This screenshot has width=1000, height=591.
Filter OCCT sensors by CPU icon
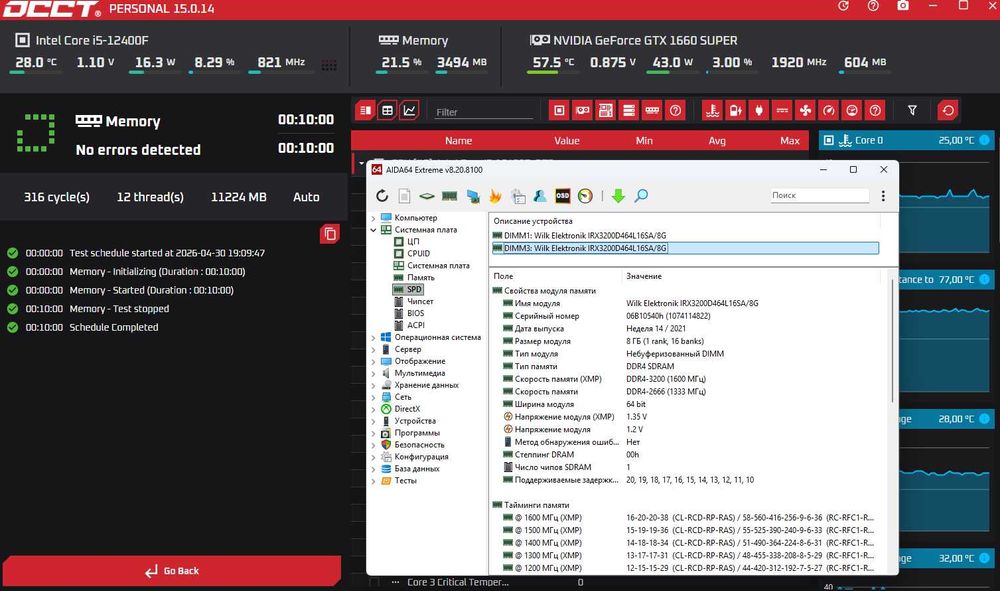[559, 110]
